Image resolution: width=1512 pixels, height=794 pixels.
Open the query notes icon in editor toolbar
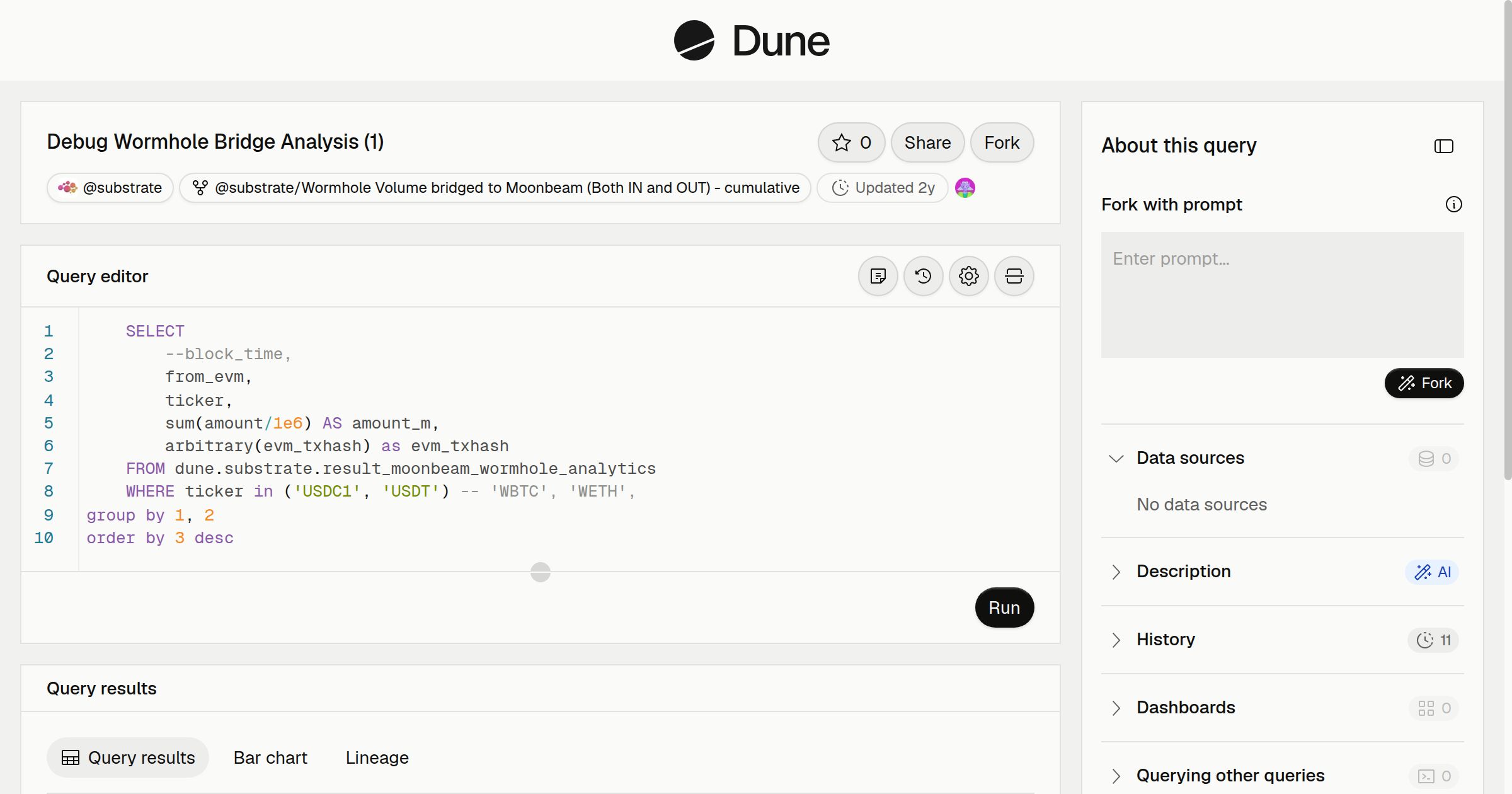click(878, 276)
